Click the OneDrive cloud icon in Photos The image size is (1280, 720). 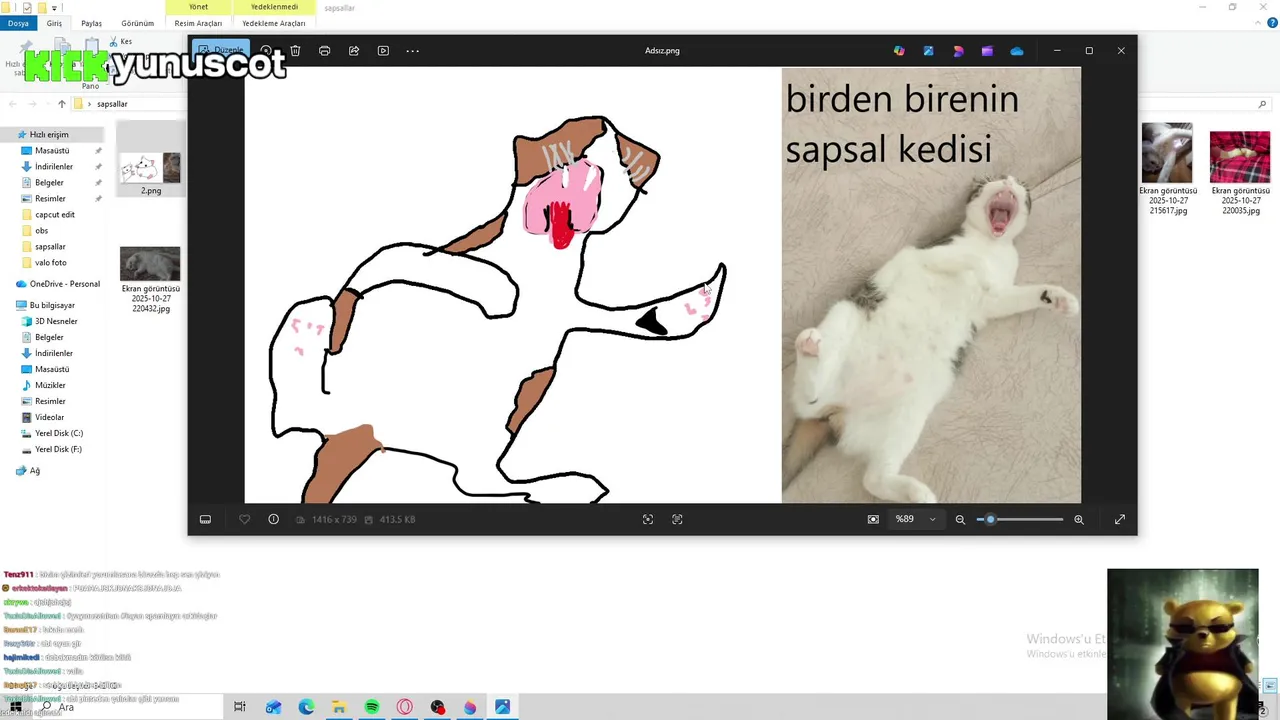point(1017,51)
